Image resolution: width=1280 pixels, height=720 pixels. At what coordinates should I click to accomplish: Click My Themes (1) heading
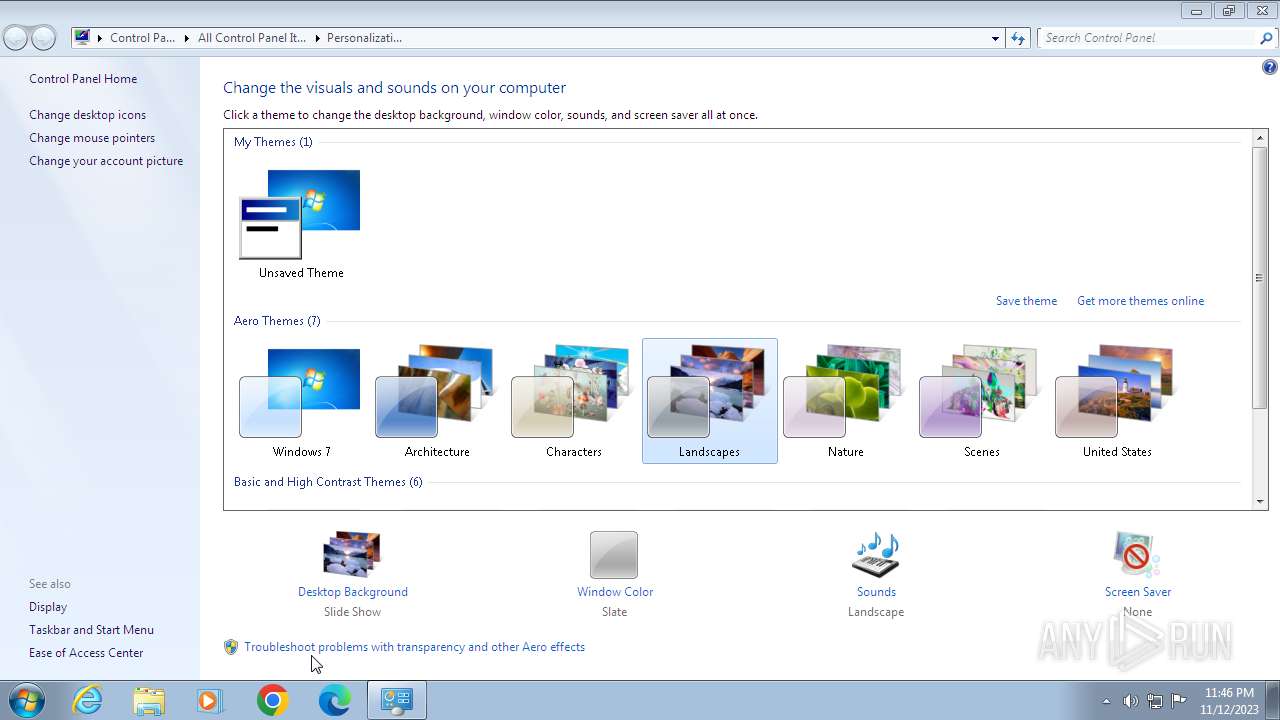(273, 142)
